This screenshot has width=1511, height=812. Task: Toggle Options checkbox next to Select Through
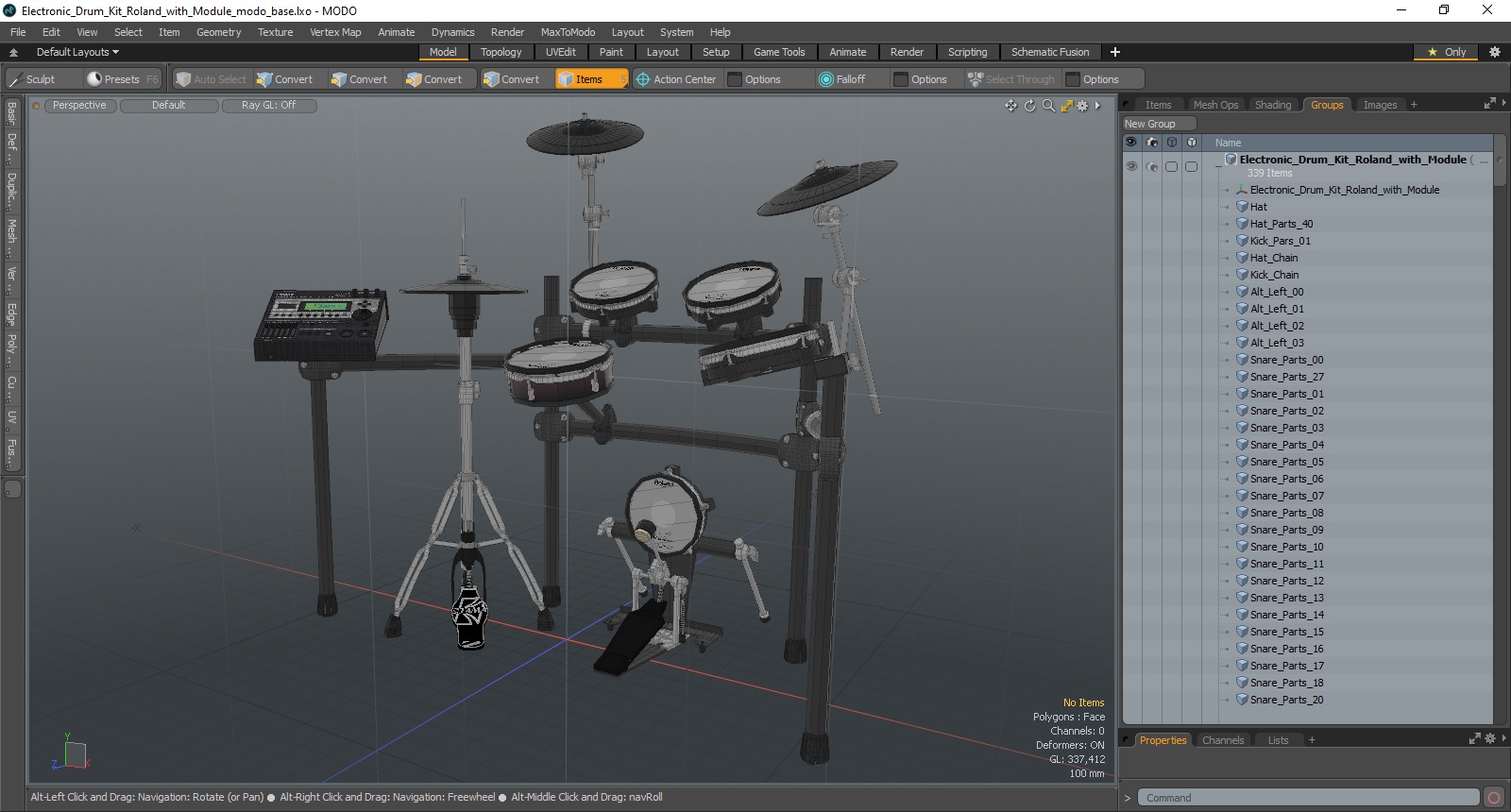(x=1073, y=79)
